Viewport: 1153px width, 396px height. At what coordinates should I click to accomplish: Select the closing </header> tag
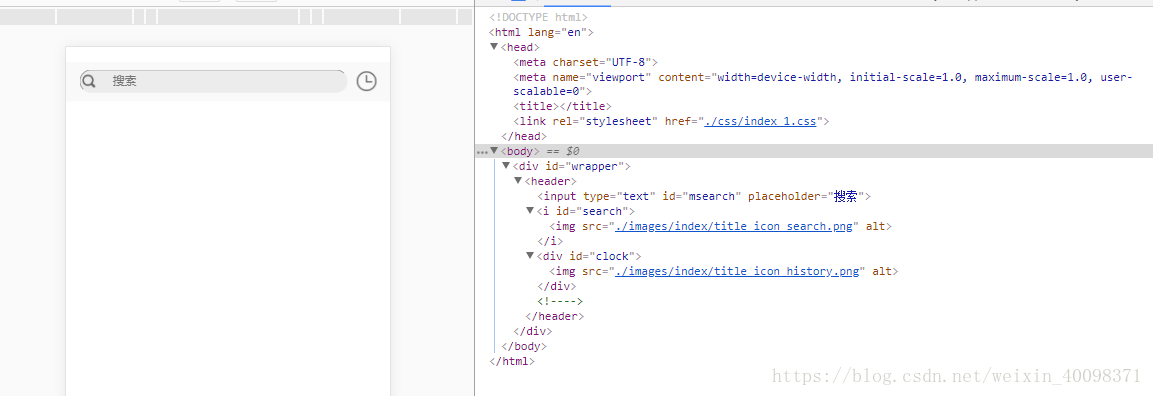(555, 316)
